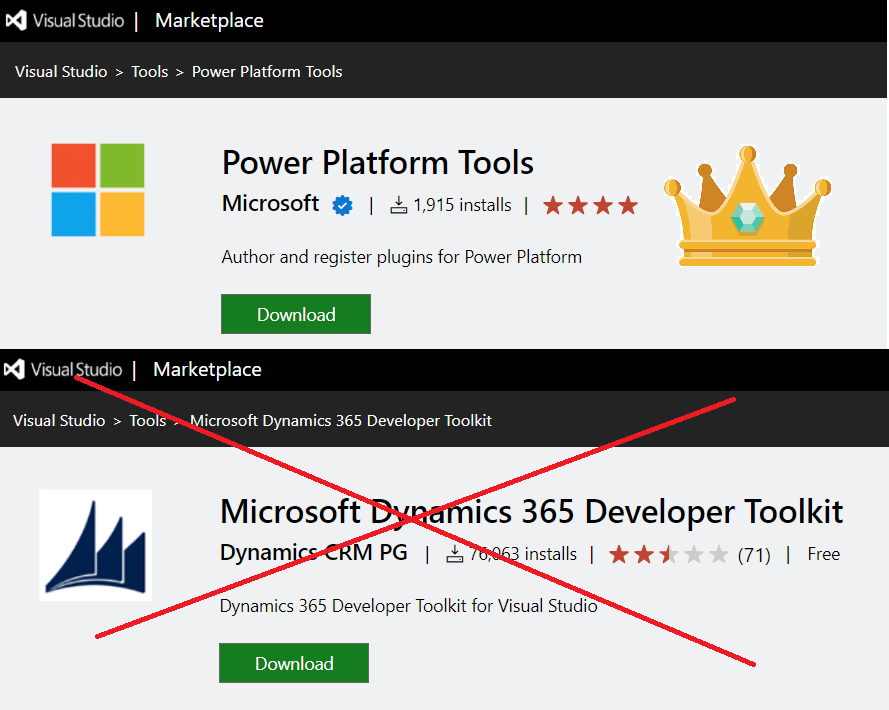Image resolution: width=889 pixels, height=710 pixels.
Task: Click star rating for Dynamics 365 Developer Toolkit
Action: [x=669, y=554]
